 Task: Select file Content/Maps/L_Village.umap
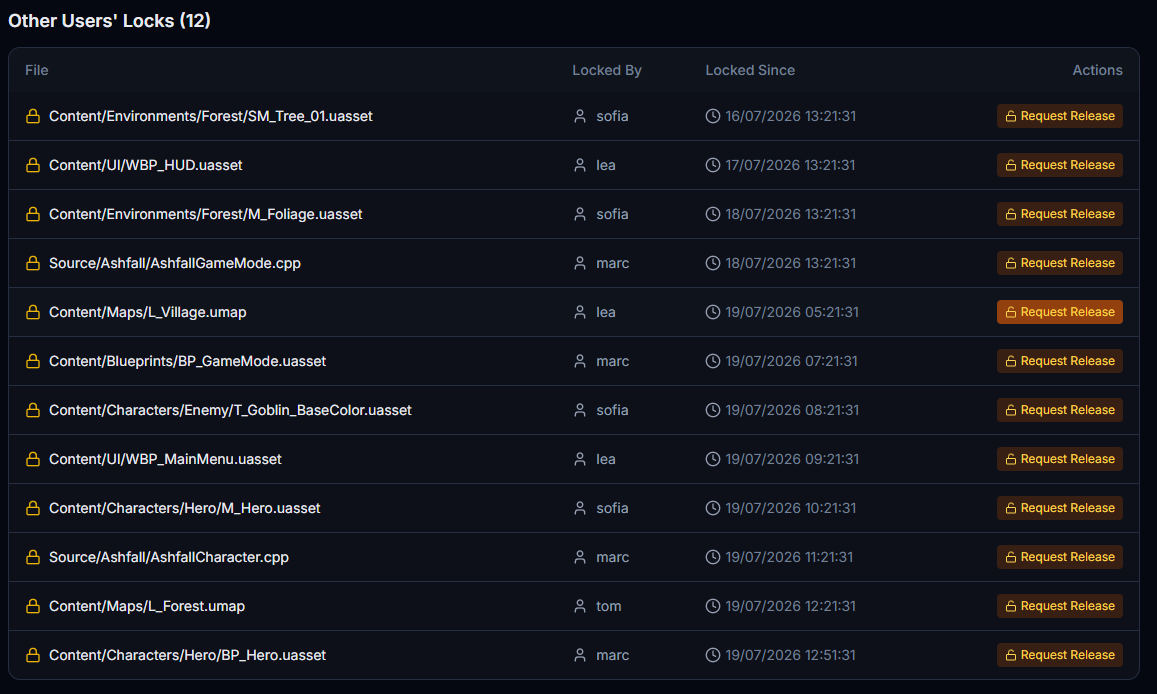[148, 312]
